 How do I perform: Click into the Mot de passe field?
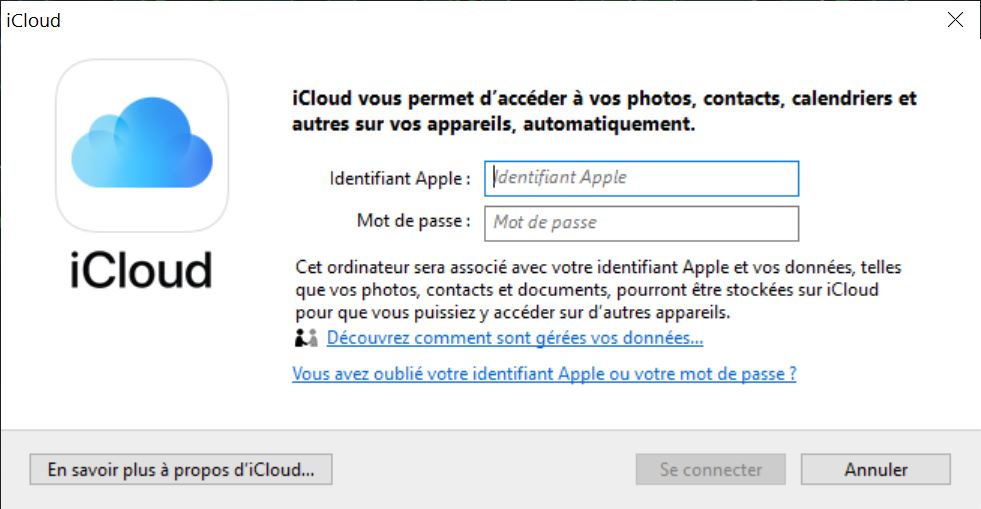tap(641, 223)
